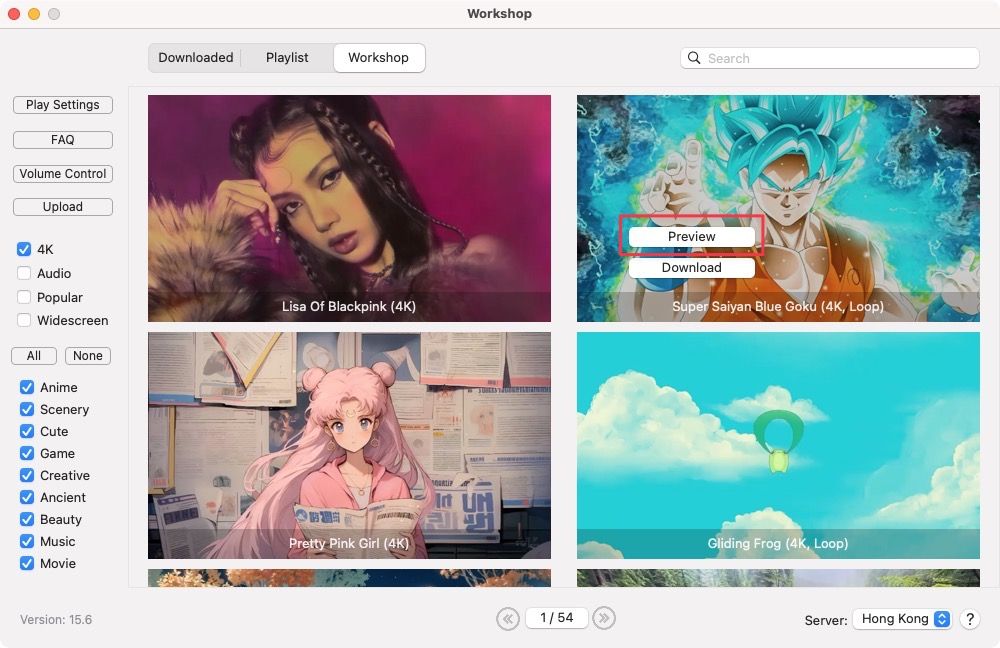Screen dimensions: 1000x648
Task: Switch to the Downloaded tab
Action: 195,57
